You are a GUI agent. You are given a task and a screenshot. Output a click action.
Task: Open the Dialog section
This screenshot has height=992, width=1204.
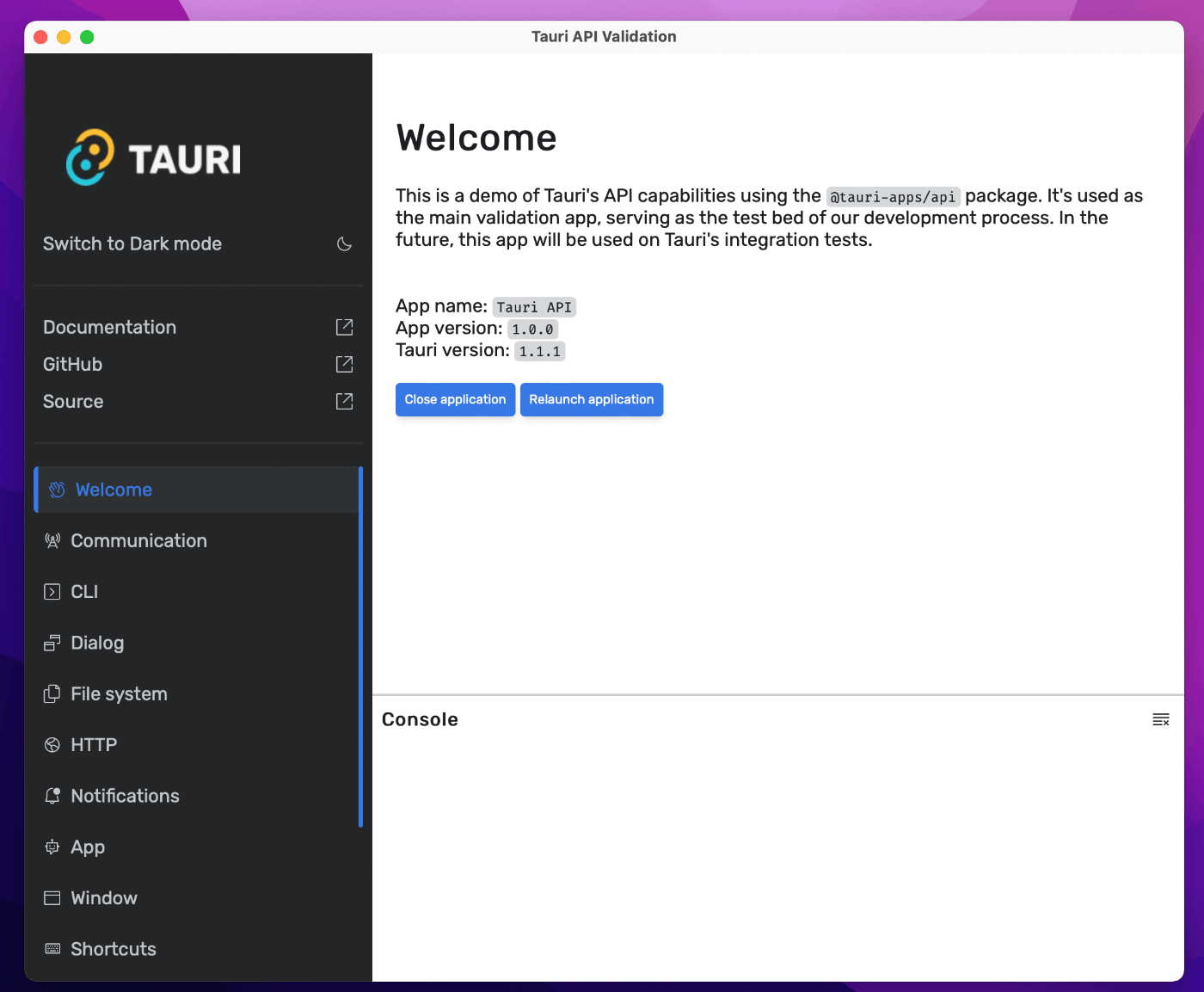196,643
